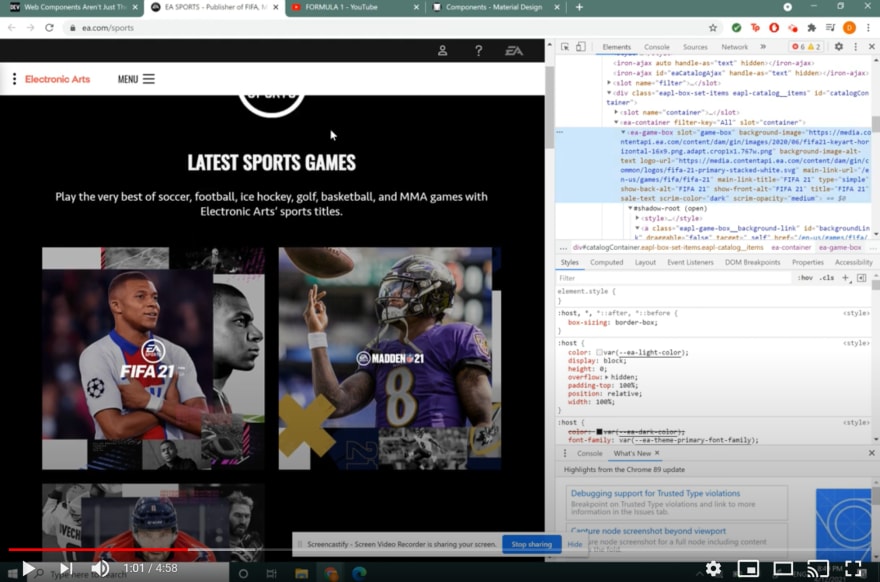Screen dimensions: 880x582
Task: Hide the Screencastify sharing notification
Action: (574, 544)
